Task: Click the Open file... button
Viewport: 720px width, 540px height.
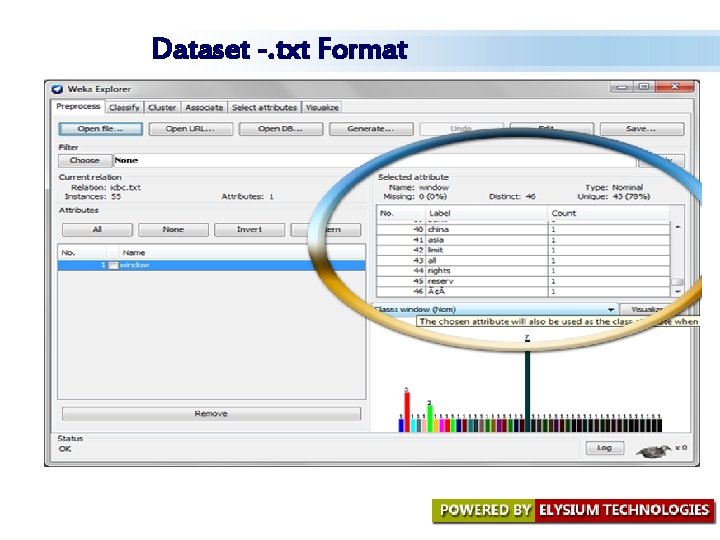Action: click(101, 129)
